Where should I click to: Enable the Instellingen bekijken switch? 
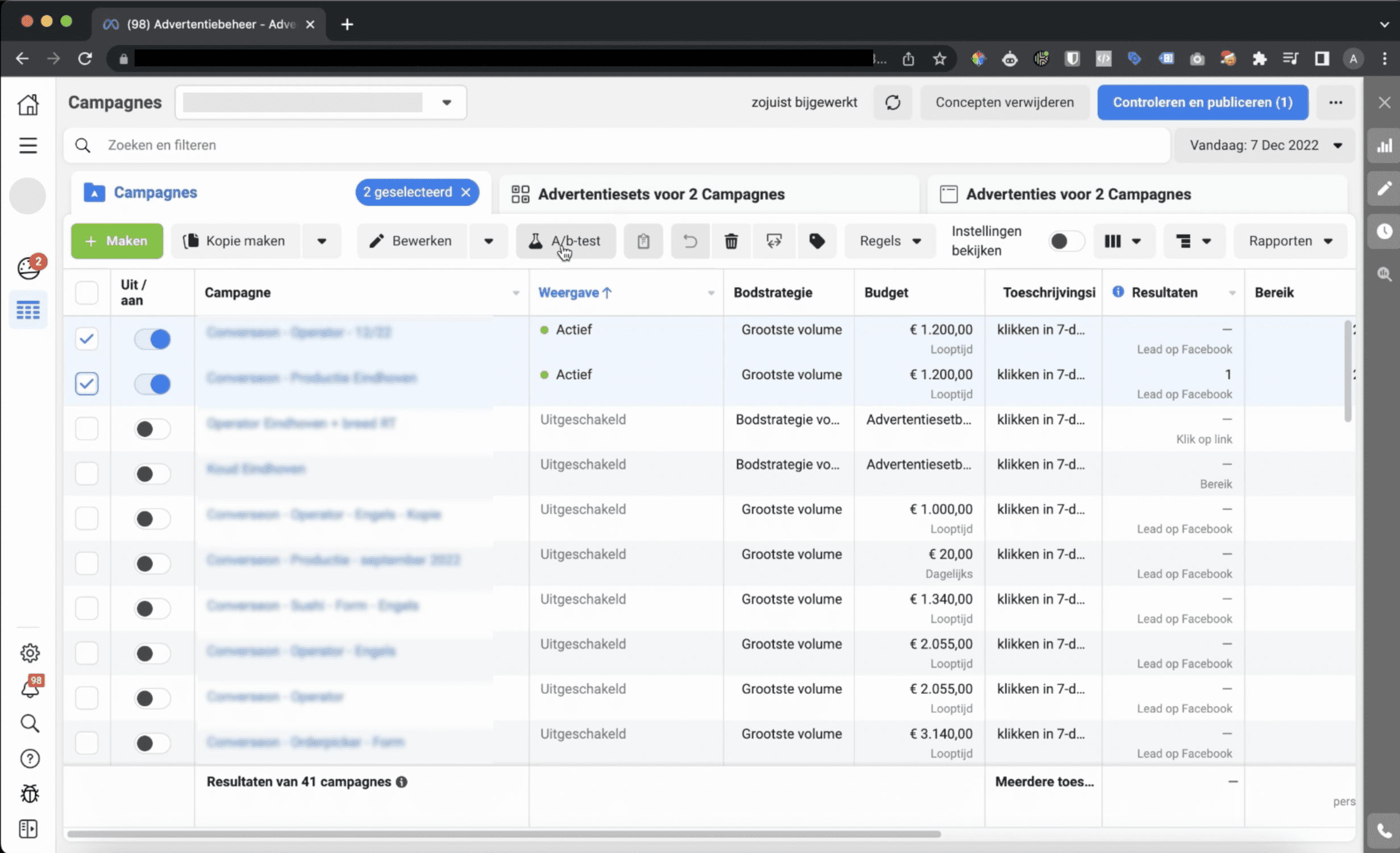1066,241
